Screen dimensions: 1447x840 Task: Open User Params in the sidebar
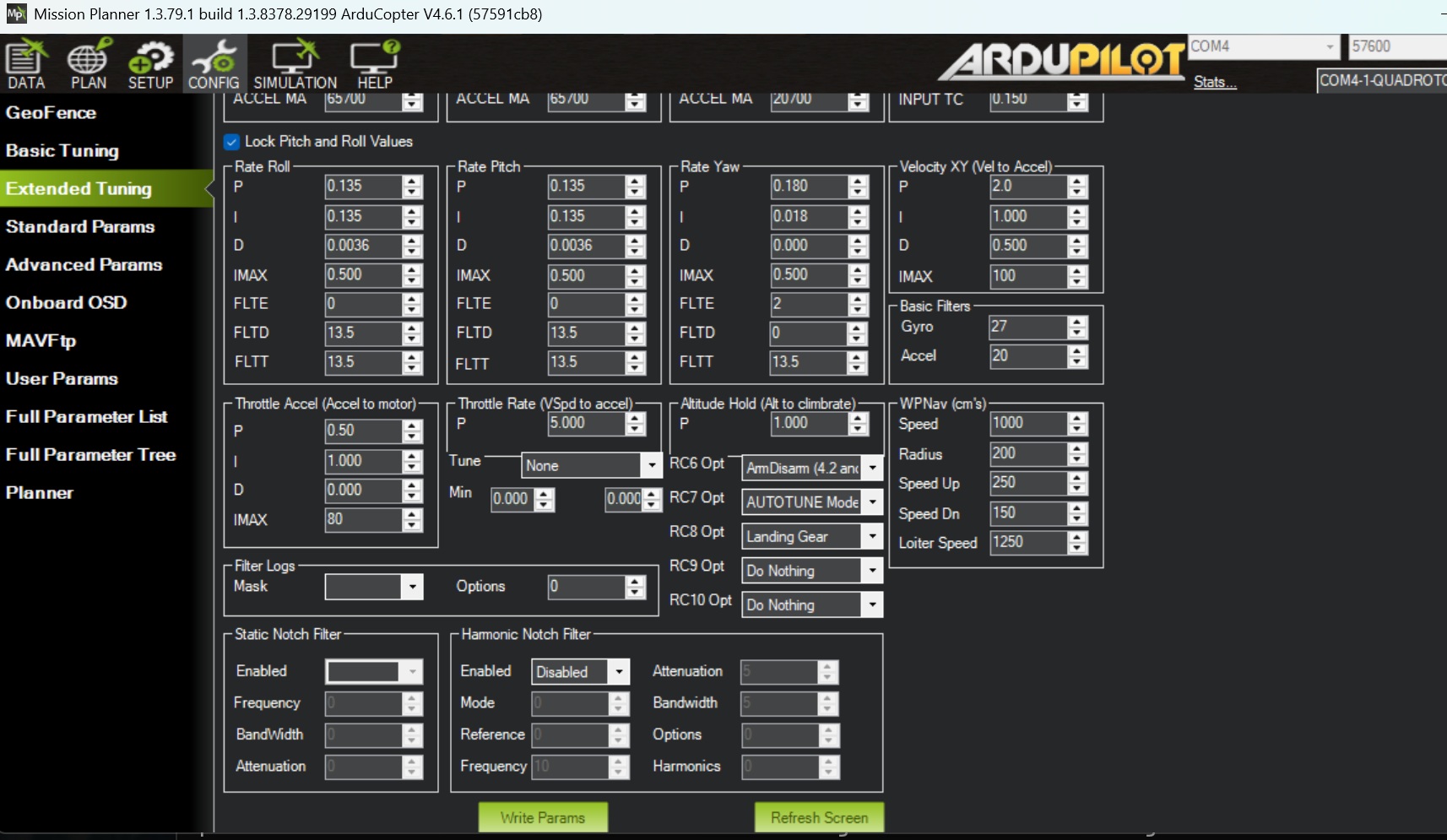62,378
